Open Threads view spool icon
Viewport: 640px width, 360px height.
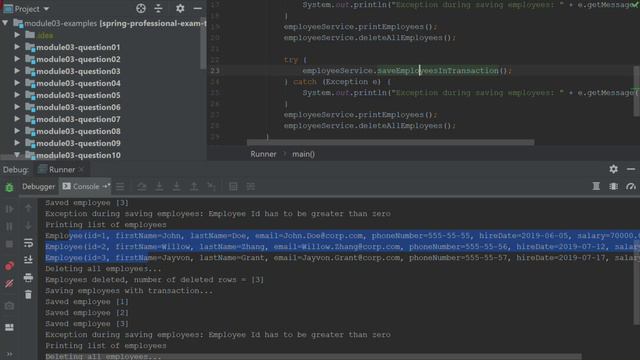596,187
